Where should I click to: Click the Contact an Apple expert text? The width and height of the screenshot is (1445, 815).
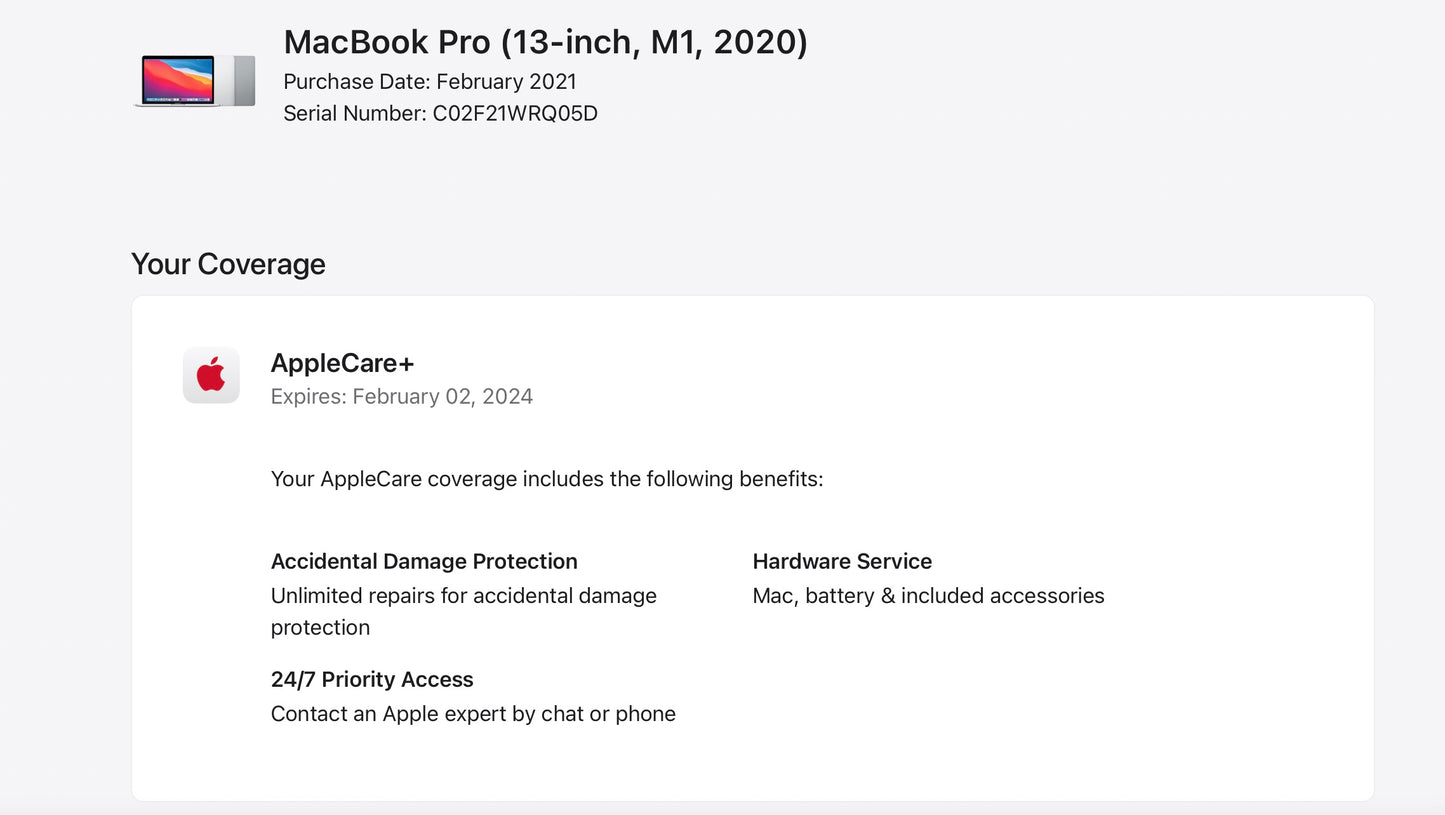click(473, 714)
